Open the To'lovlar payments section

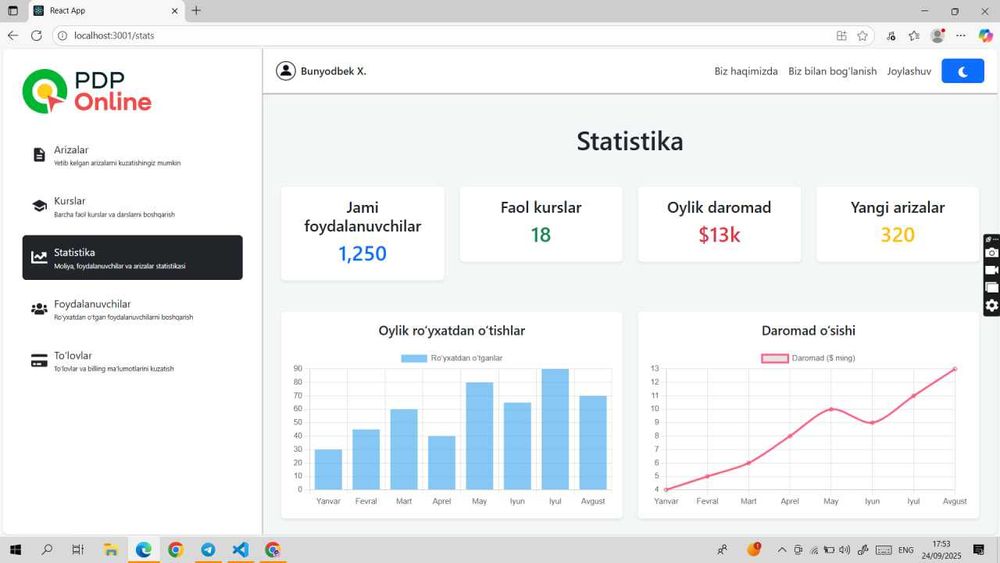click(132, 361)
